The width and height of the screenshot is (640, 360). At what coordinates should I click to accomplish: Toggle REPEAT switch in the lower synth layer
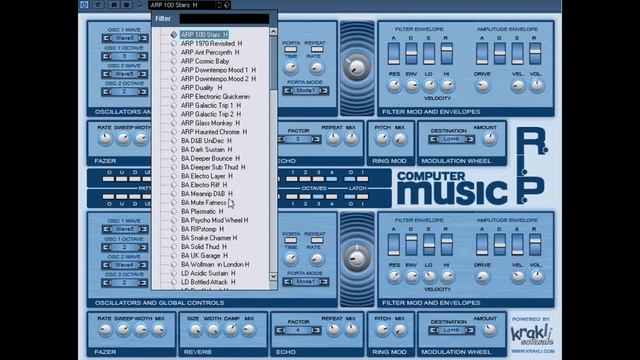(x=316, y=240)
